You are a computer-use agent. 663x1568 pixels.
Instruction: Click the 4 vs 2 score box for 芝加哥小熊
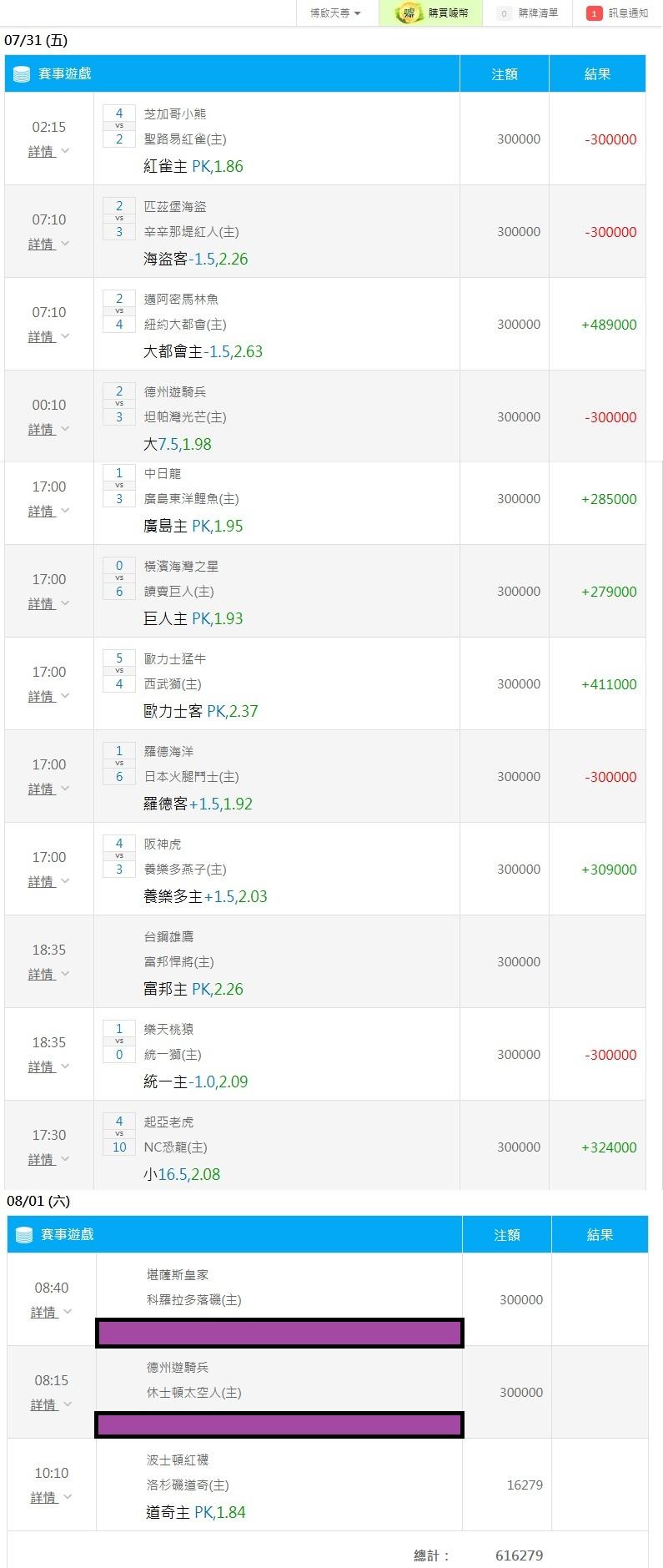(x=119, y=126)
